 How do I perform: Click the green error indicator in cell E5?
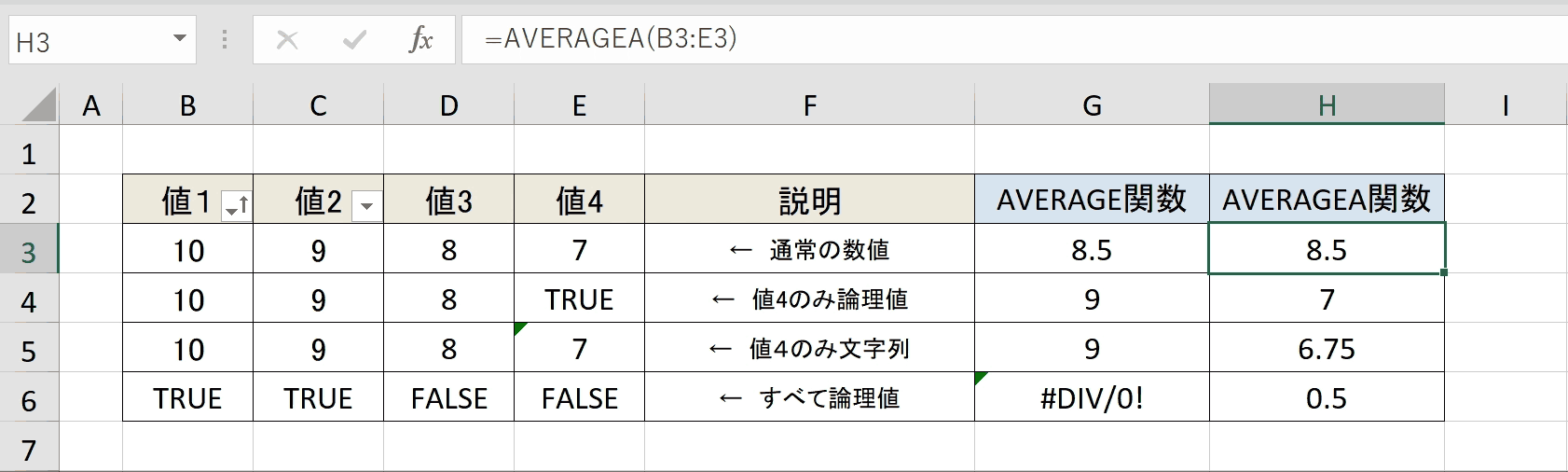(x=520, y=328)
